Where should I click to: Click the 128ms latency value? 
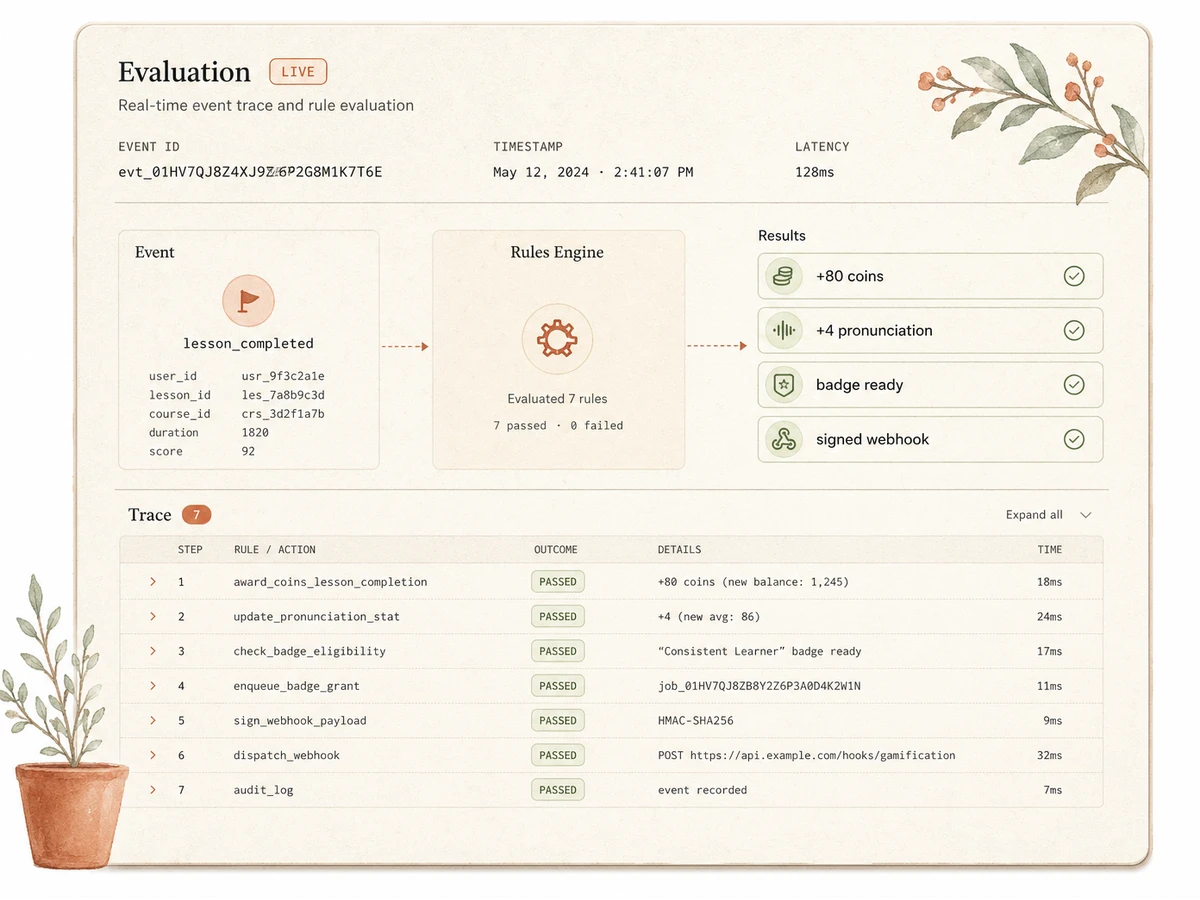click(x=815, y=172)
